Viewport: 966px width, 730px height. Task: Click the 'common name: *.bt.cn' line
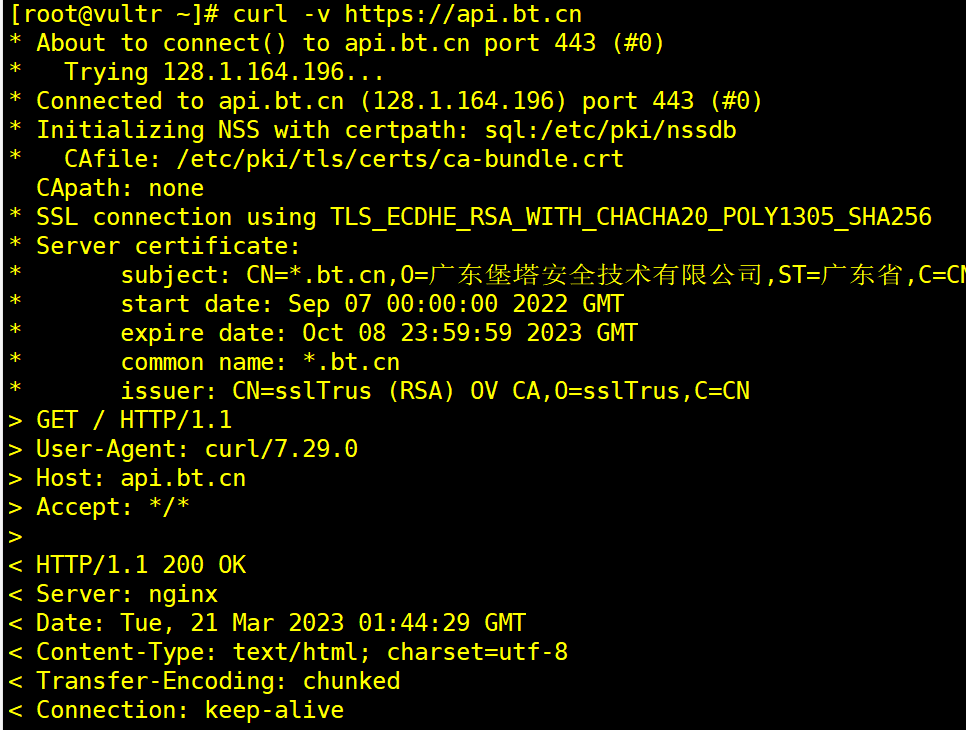click(260, 362)
